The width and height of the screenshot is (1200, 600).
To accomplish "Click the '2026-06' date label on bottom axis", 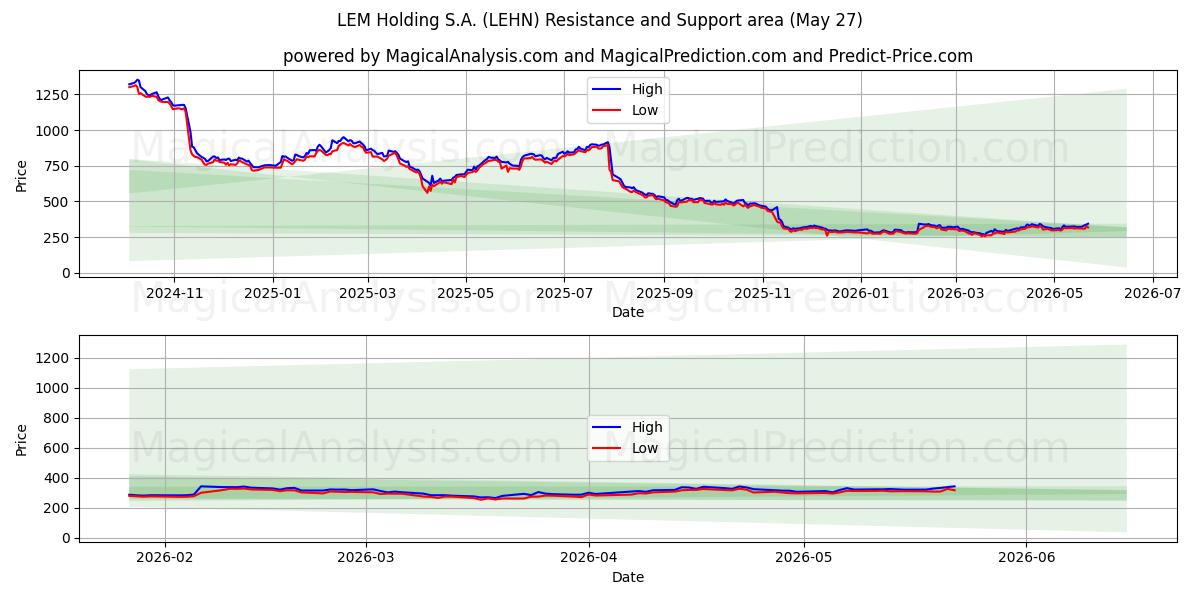I will pyautogui.click(x=1026, y=559).
